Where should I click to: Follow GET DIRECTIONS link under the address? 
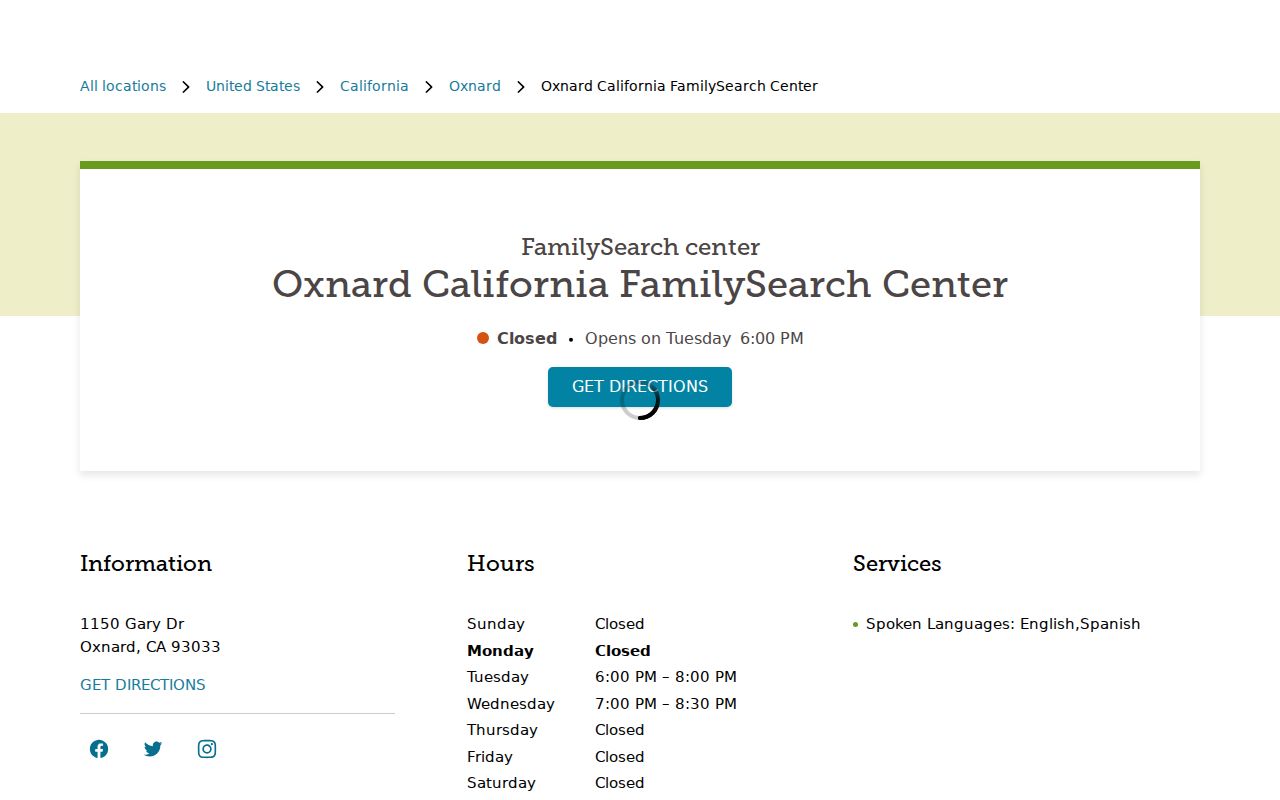tap(143, 685)
